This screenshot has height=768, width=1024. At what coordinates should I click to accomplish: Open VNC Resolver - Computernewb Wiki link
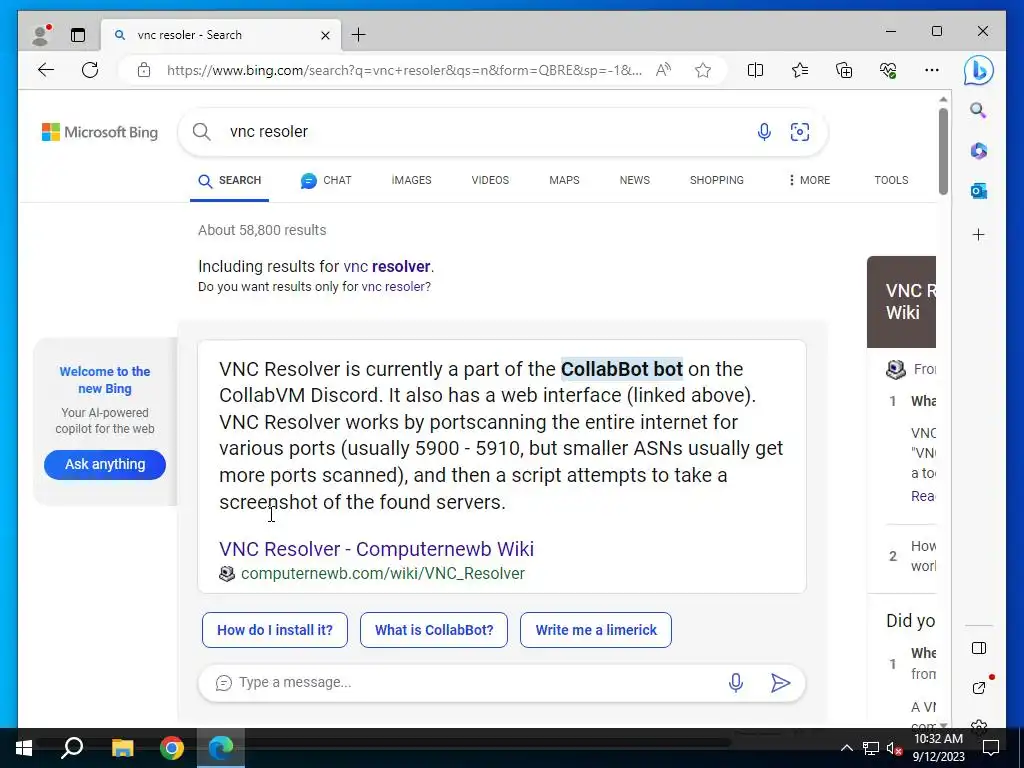point(376,549)
